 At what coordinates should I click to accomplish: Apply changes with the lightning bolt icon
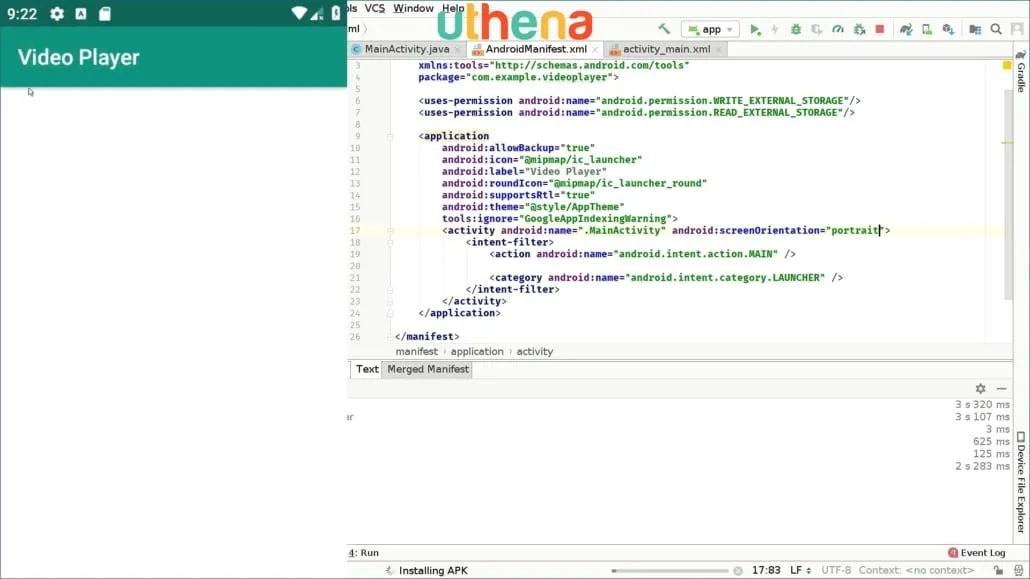pyautogui.click(x=775, y=30)
